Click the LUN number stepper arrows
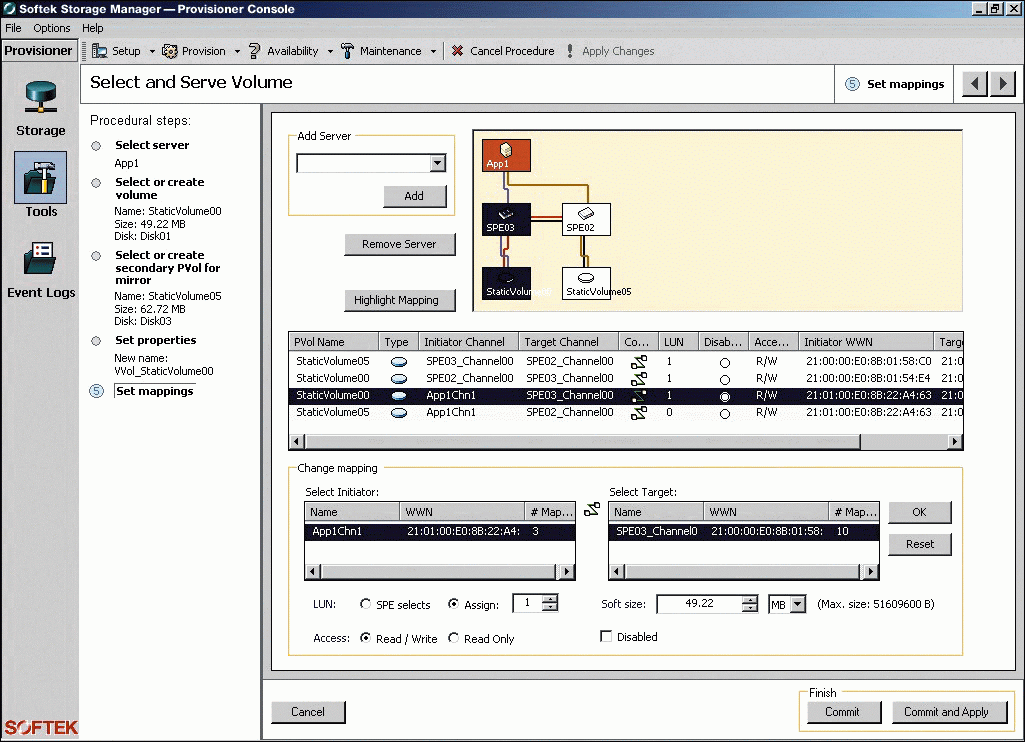 [550, 603]
